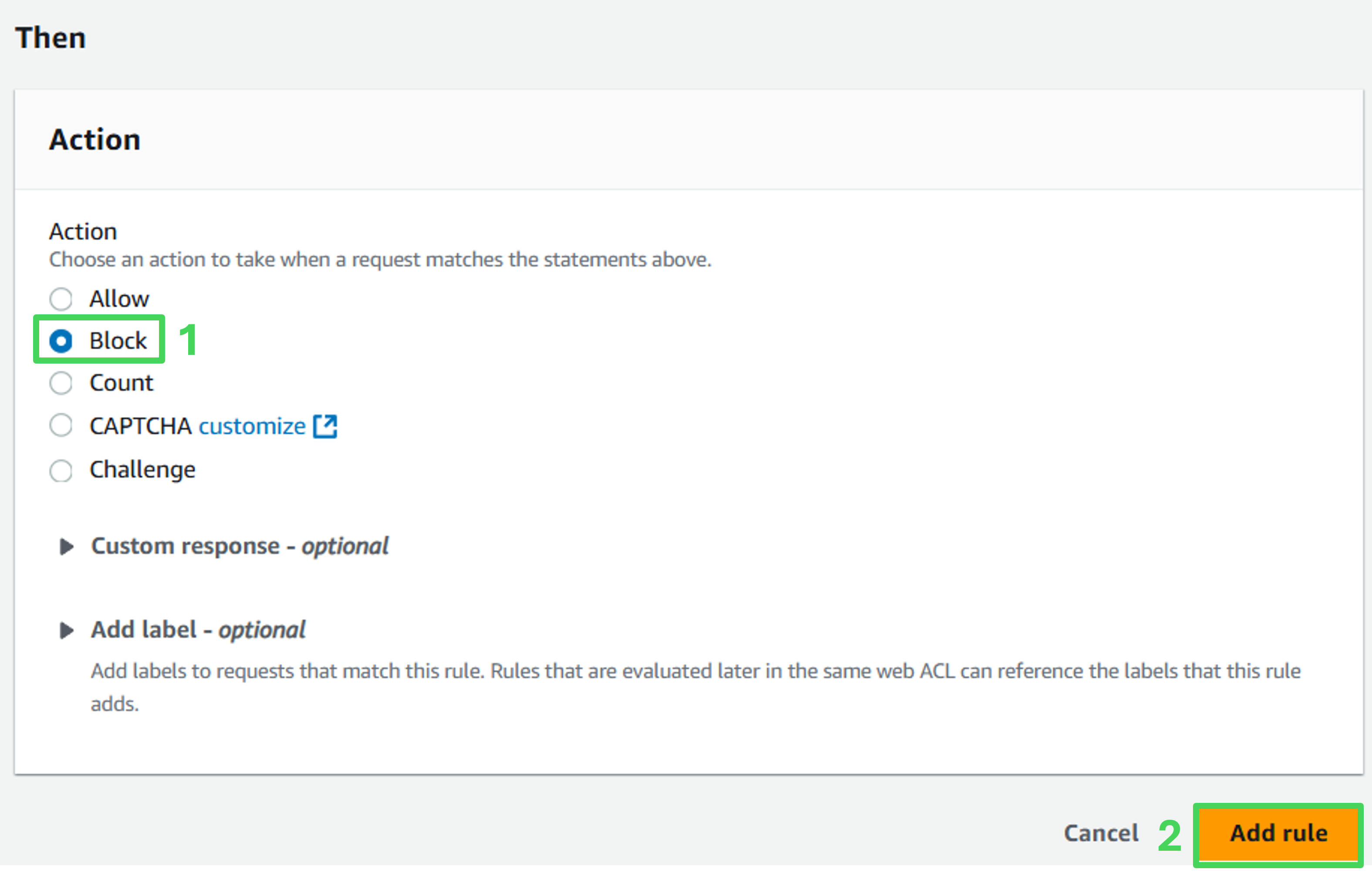Click the bold Action panel header
Viewport: 1372px width, 893px height.
click(95, 139)
